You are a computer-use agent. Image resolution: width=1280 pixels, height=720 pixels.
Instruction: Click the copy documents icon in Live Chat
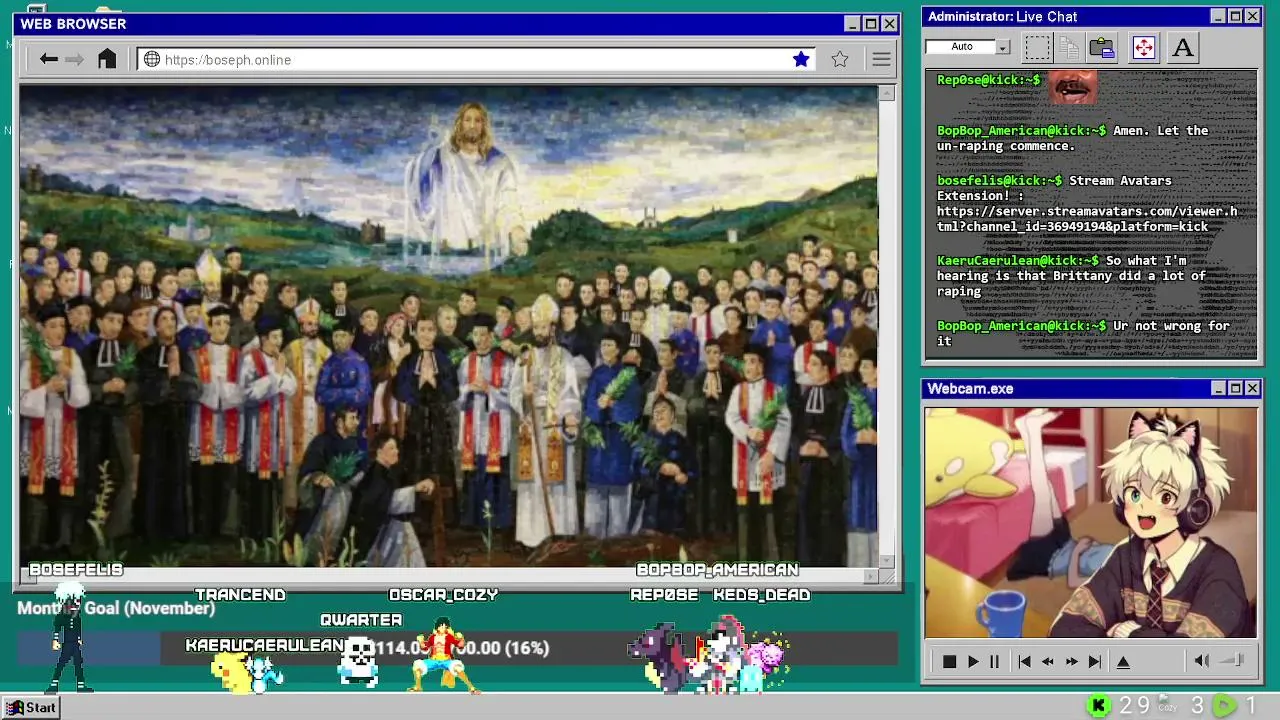[1069, 47]
